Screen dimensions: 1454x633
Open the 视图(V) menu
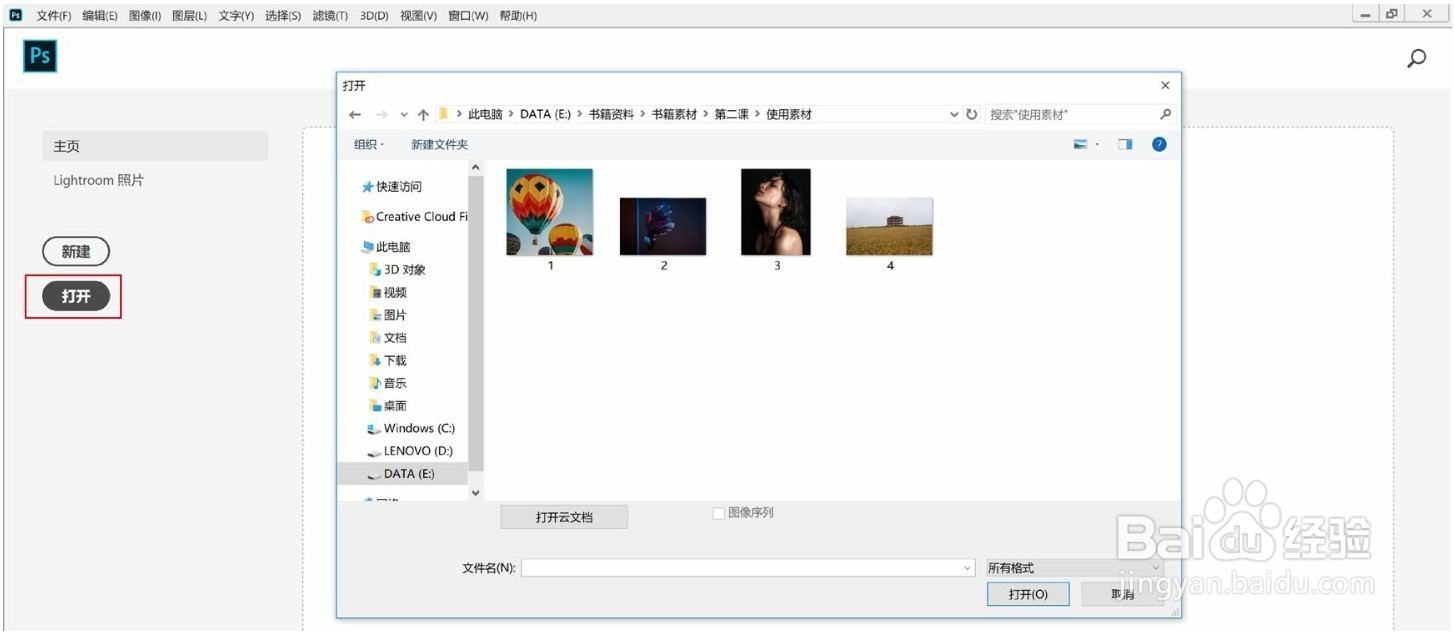click(418, 16)
